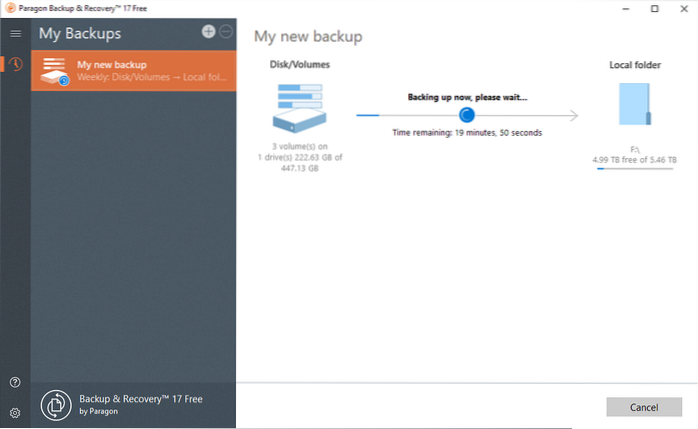Click the Disk/Volumes source drive icon

coord(299,108)
